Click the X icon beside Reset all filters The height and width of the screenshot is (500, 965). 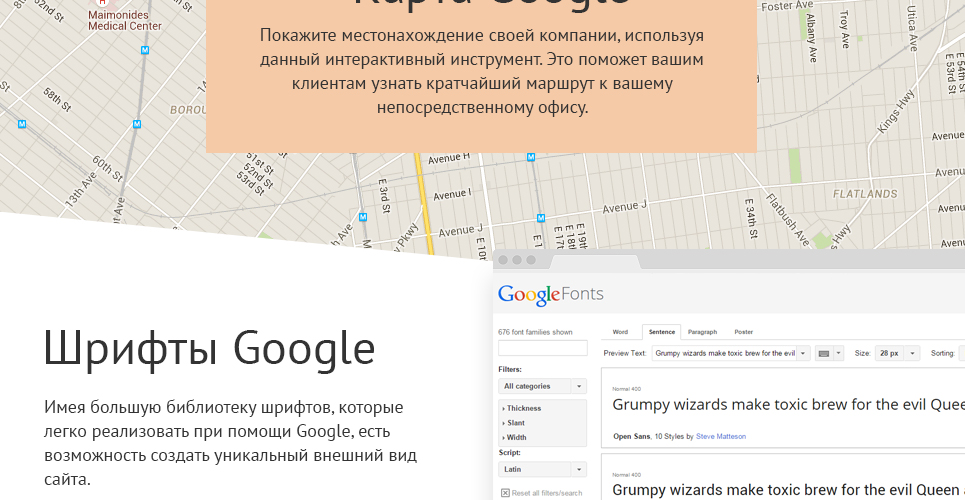pyautogui.click(x=505, y=493)
